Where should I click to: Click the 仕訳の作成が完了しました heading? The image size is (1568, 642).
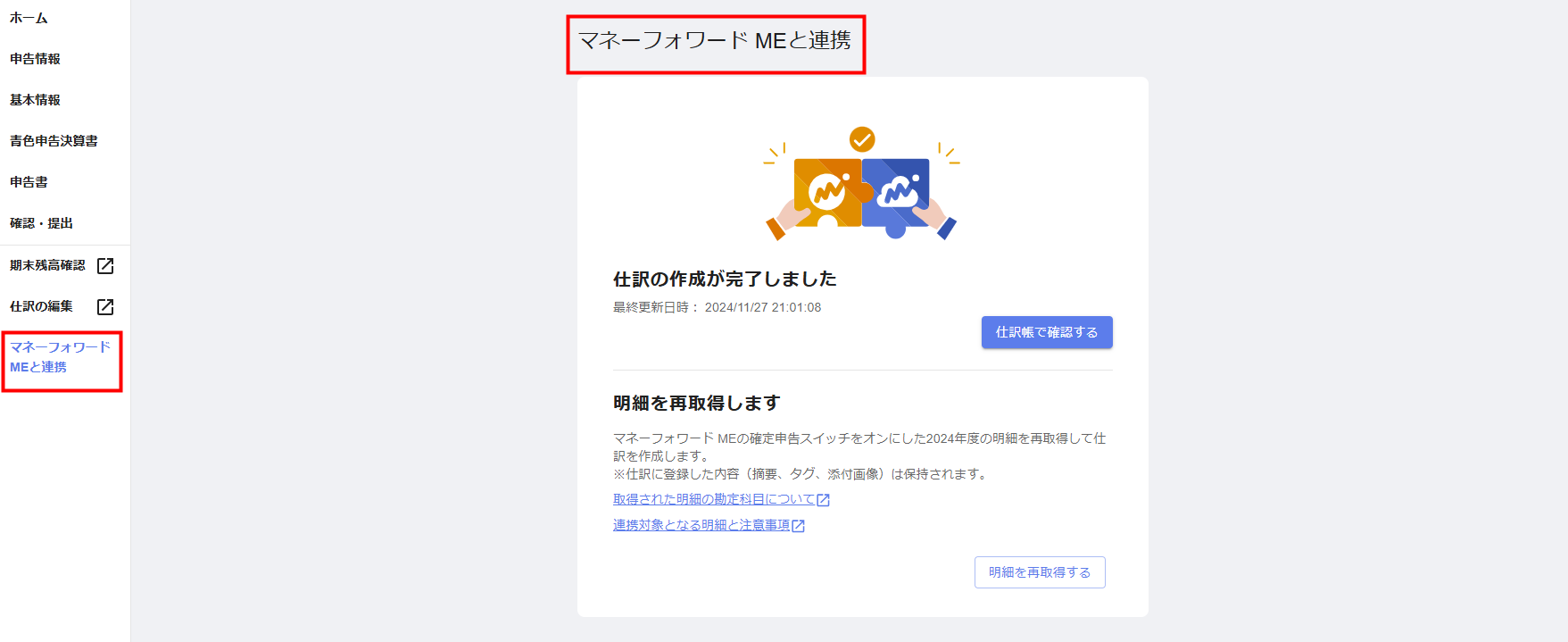tap(725, 279)
